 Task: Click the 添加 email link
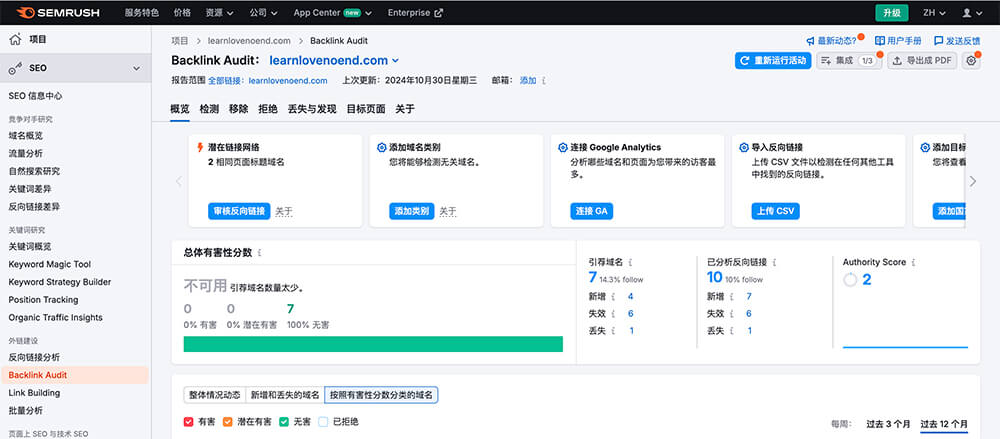pyautogui.click(x=528, y=81)
